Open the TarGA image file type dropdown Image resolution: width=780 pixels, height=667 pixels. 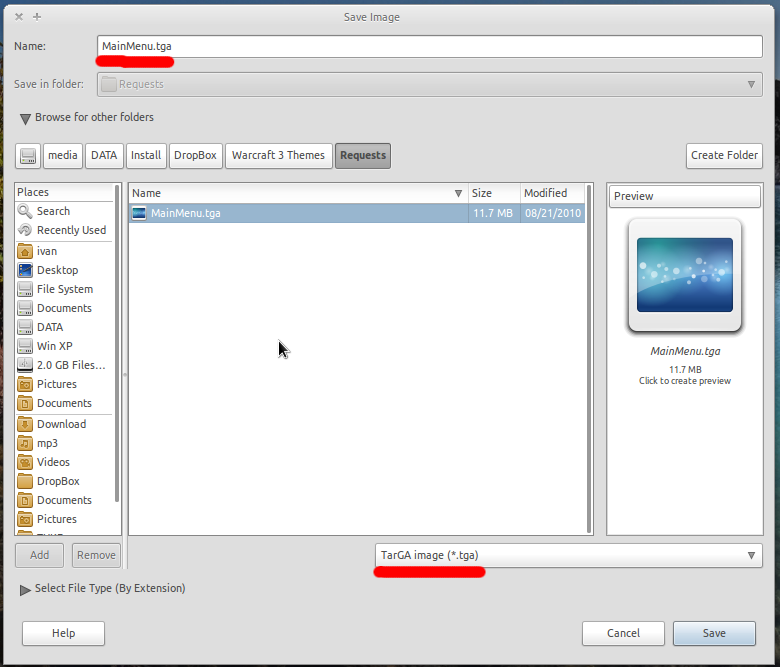569,555
